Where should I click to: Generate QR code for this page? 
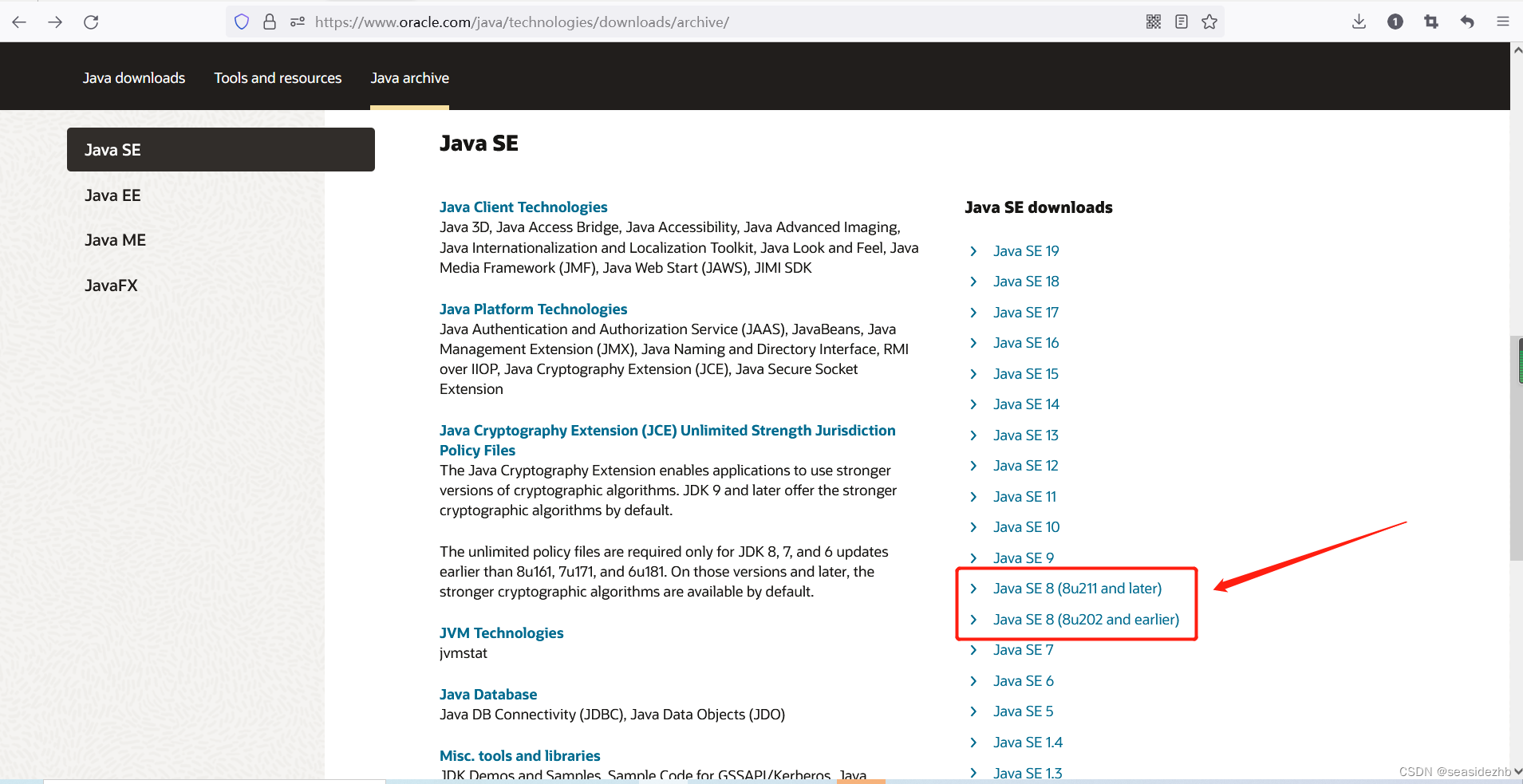coord(1154,22)
